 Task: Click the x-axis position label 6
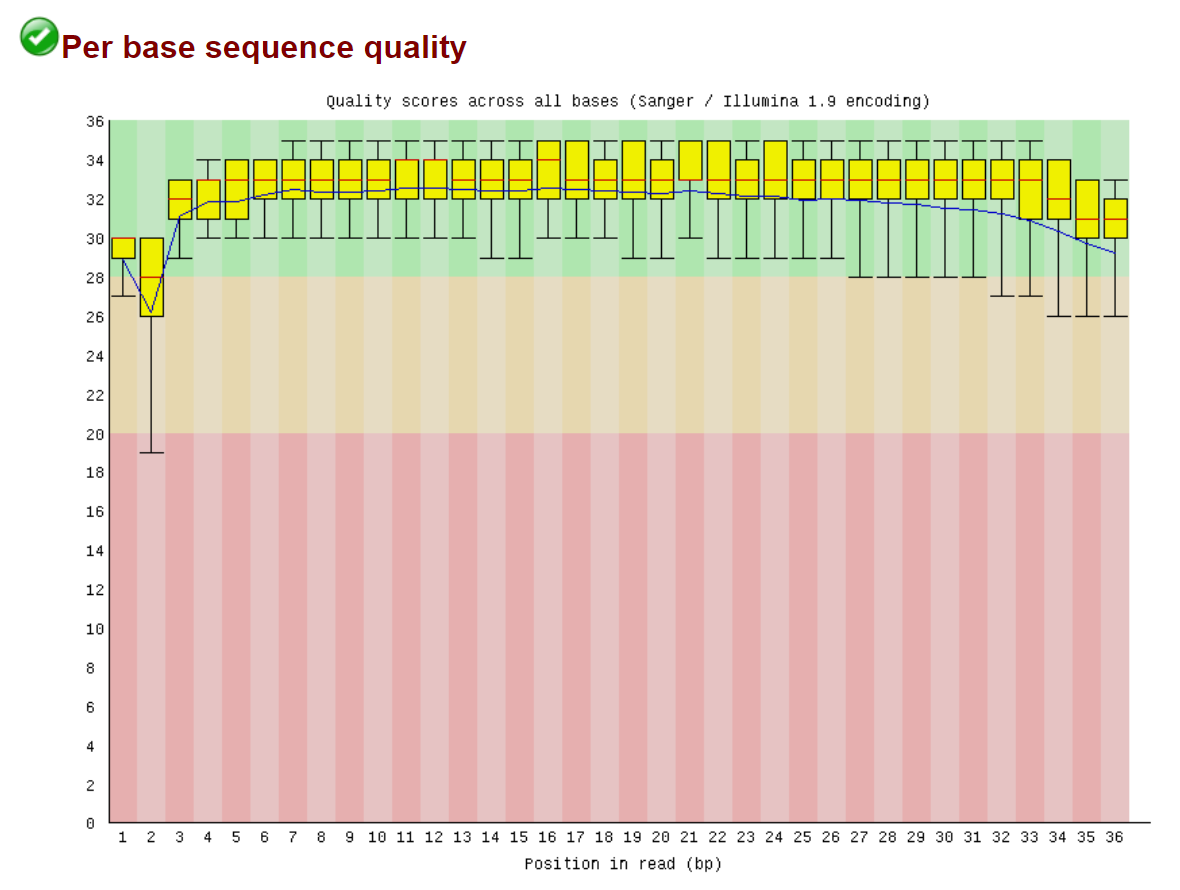(264, 837)
